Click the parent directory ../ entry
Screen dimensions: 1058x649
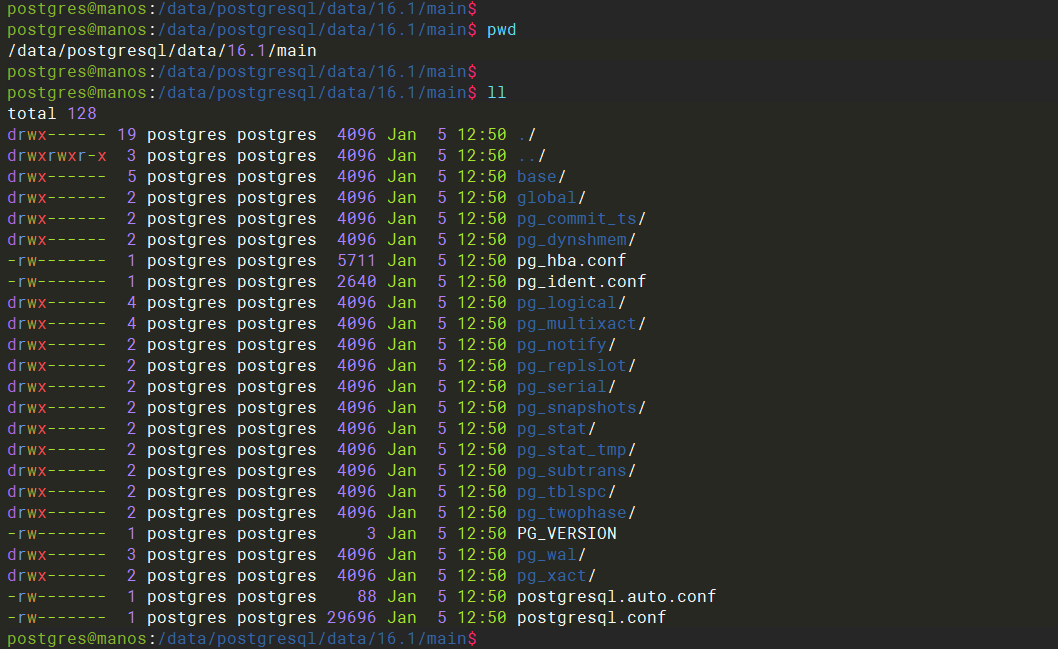pos(531,156)
